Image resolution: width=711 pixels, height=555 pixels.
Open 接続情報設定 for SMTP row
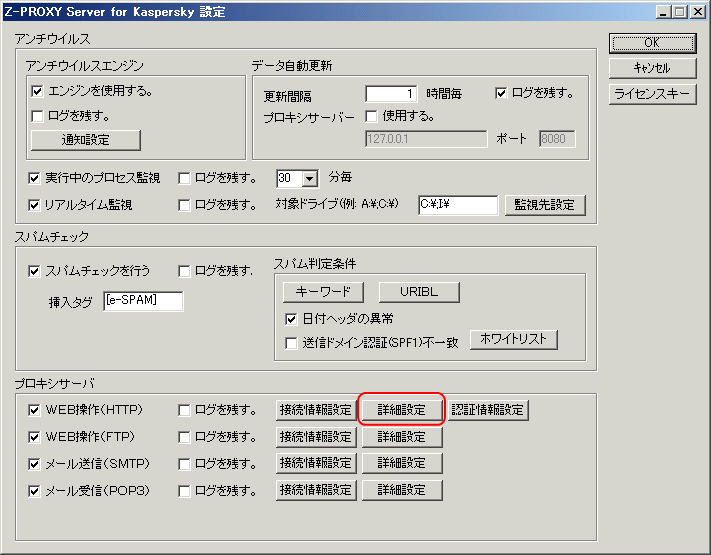coord(316,463)
